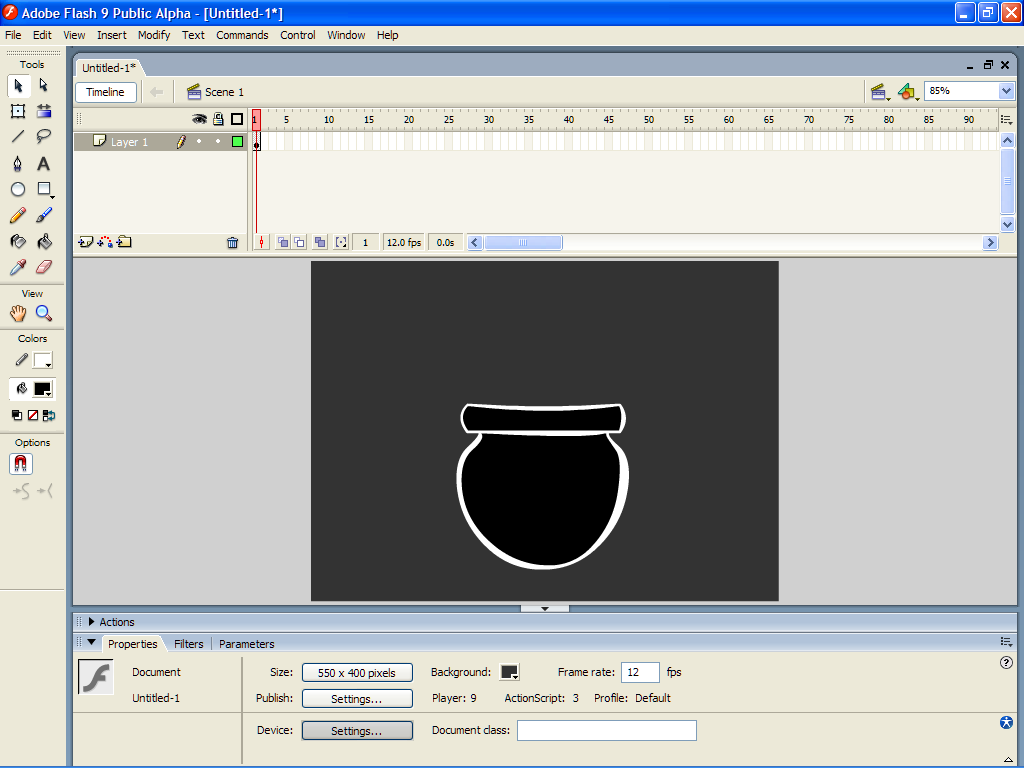Switch to the Filters tab
This screenshot has width=1024, height=768.
188,643
